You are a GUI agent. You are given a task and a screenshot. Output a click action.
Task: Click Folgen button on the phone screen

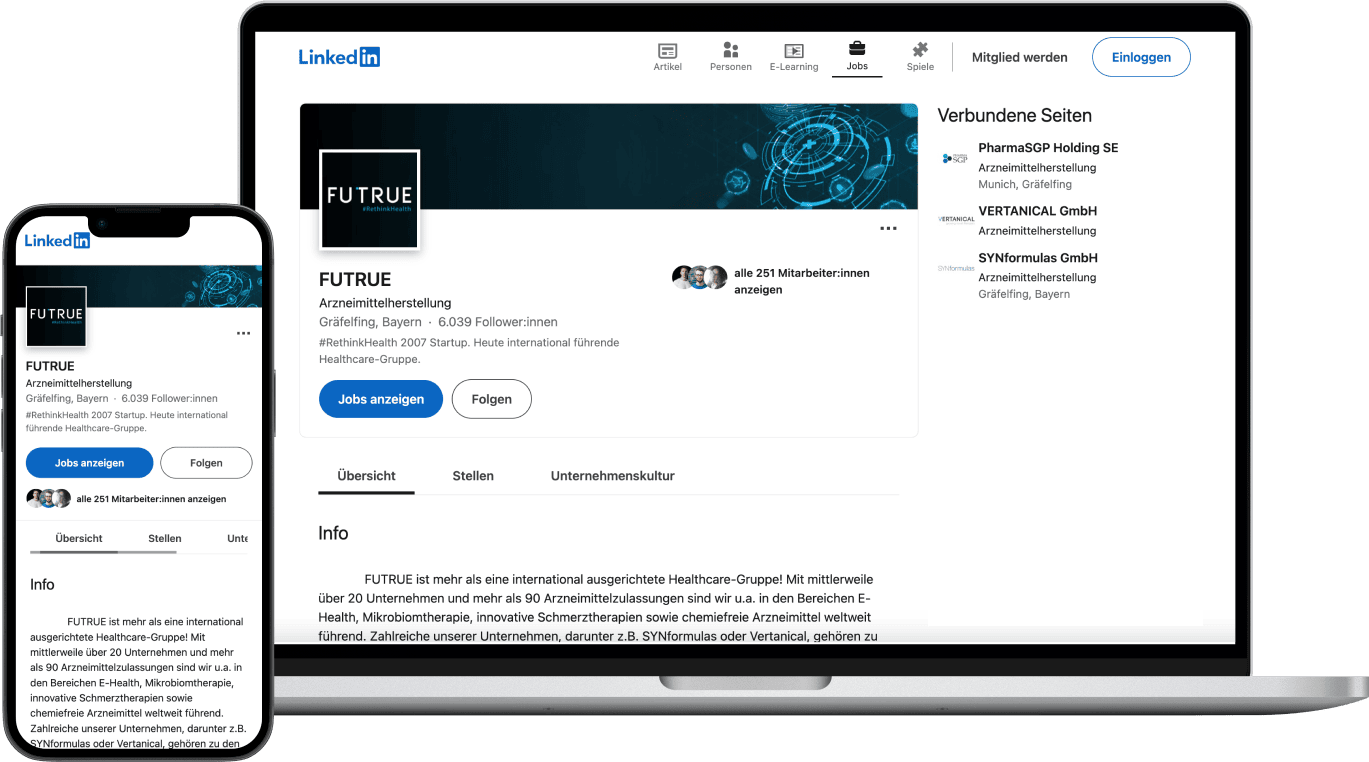[x=207, y=463]
